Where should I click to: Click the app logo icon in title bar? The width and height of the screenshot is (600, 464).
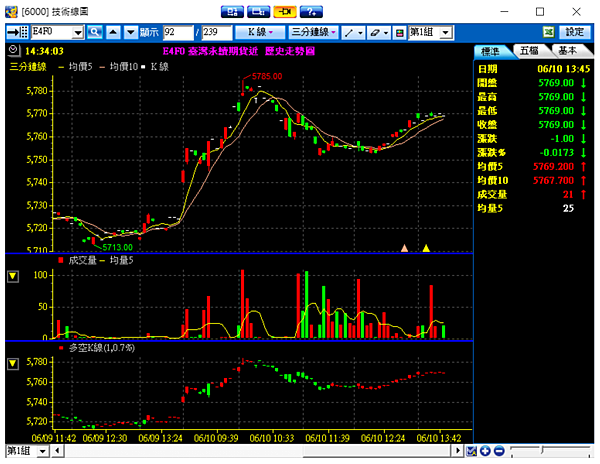[11, 12]
